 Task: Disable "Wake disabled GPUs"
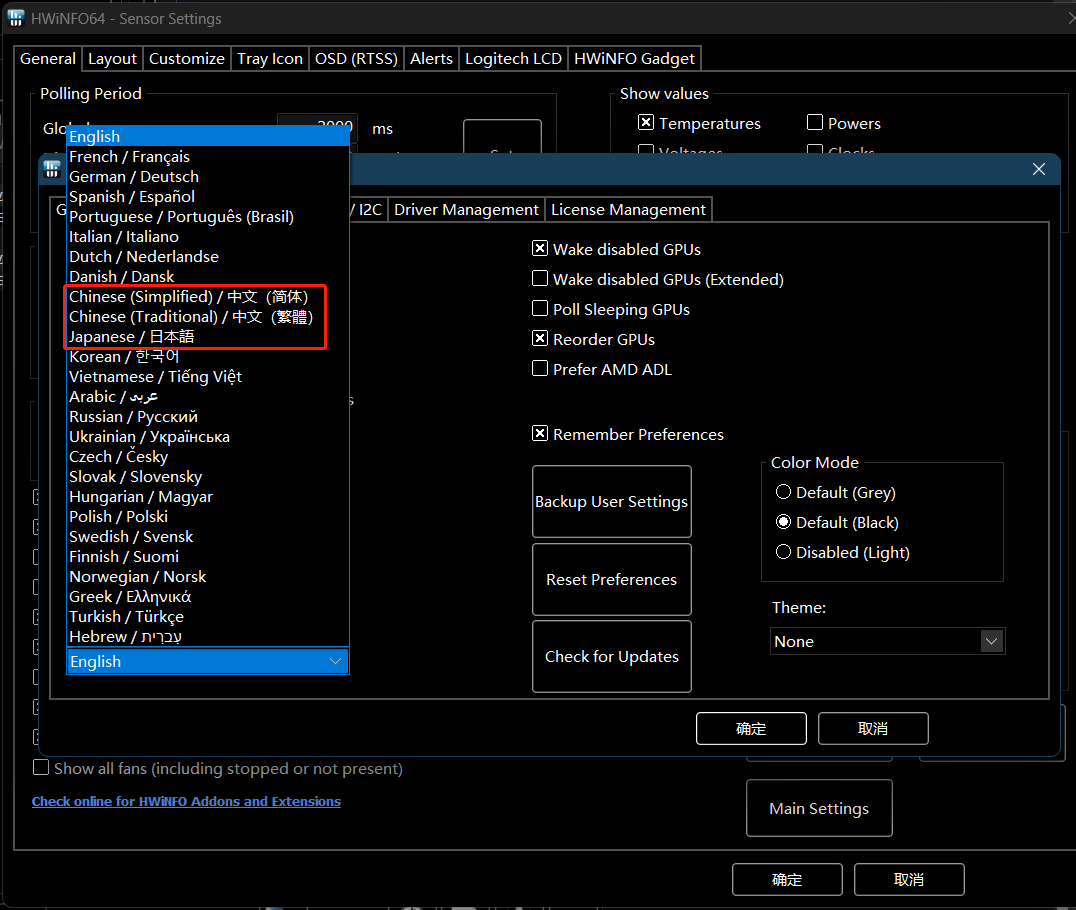coord(539,248)
